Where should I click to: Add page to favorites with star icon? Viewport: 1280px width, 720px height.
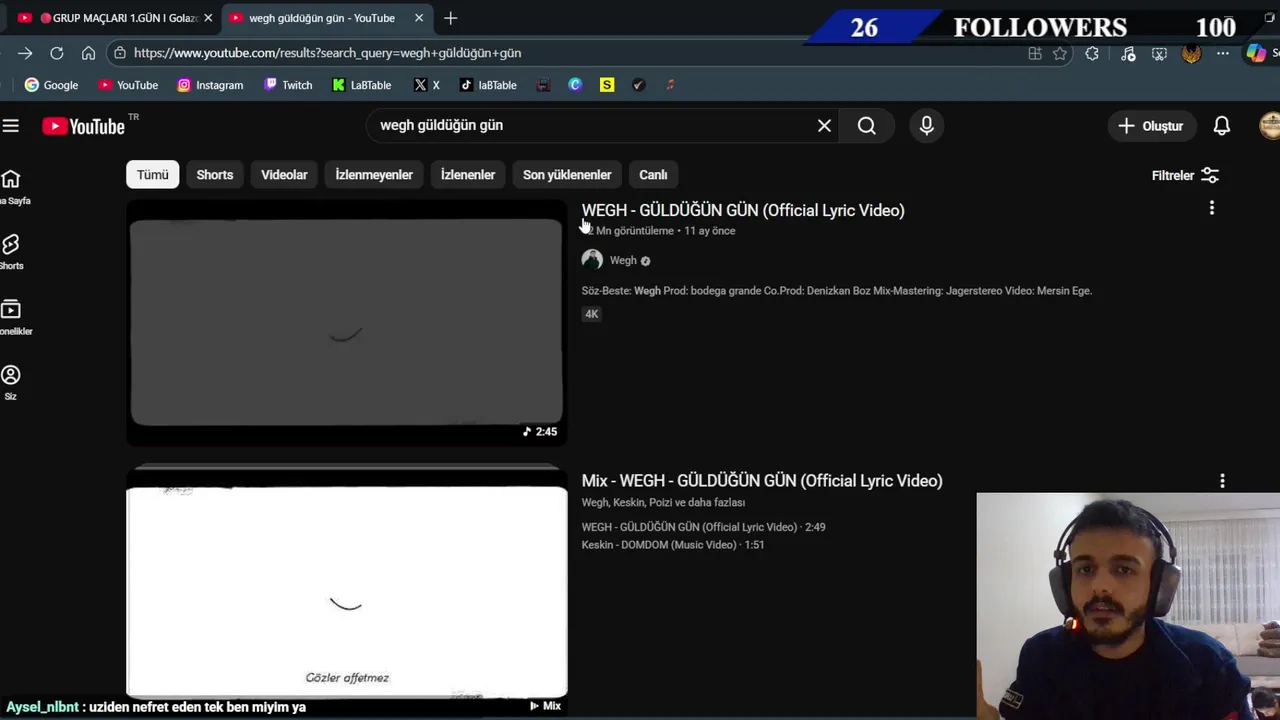1060,54
